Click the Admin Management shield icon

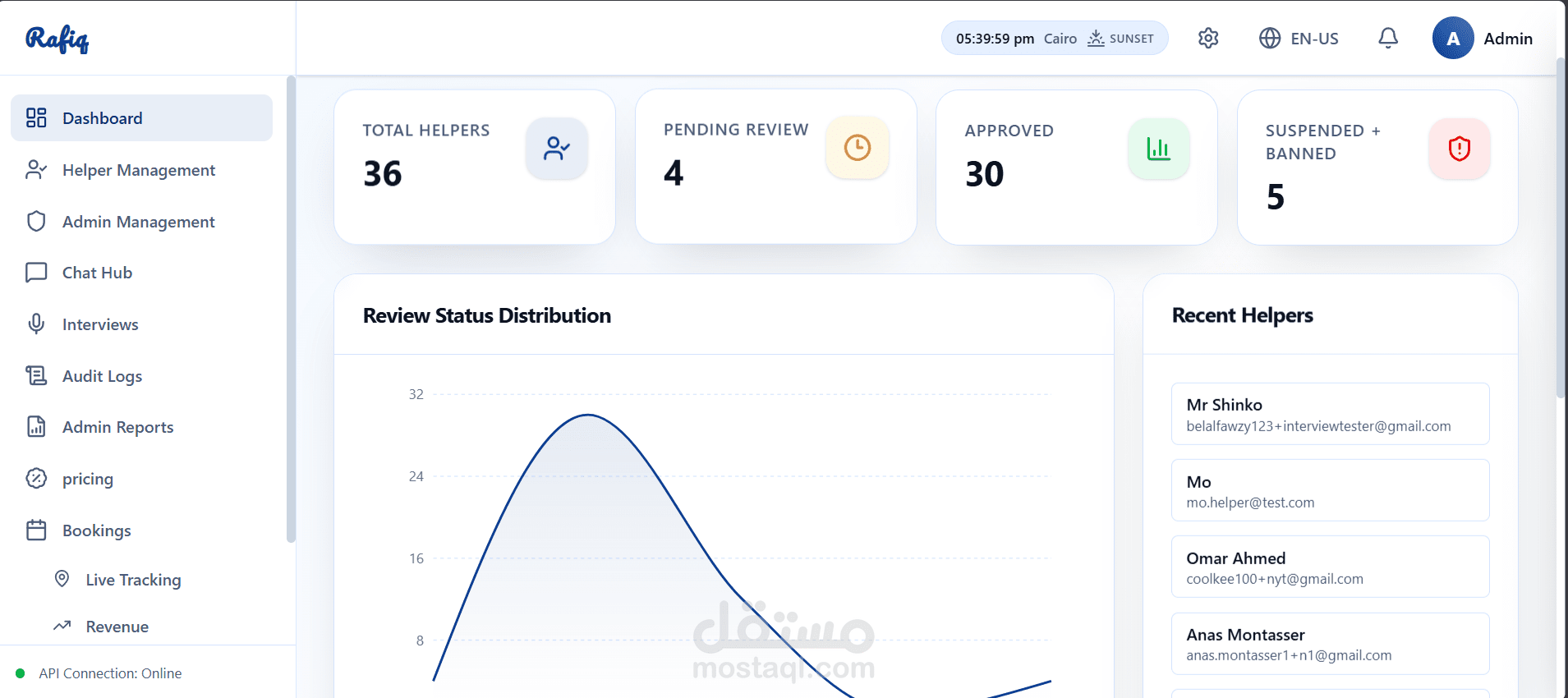coord(36,221)
